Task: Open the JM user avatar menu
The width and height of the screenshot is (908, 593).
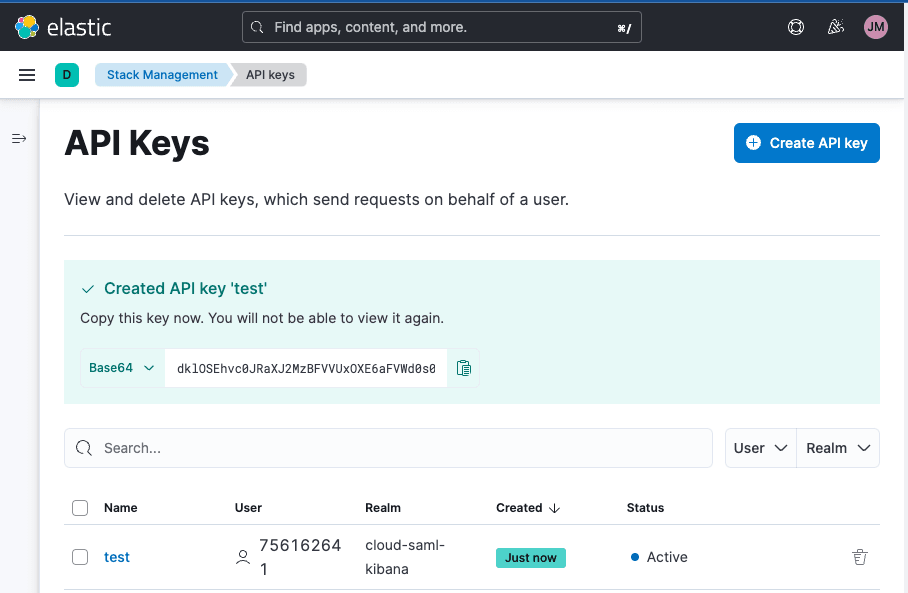Action: (x=875, y=27)
